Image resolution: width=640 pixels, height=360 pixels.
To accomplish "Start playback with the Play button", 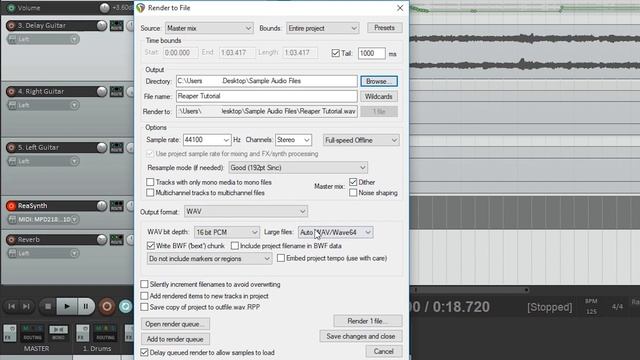I will [67, 306].
